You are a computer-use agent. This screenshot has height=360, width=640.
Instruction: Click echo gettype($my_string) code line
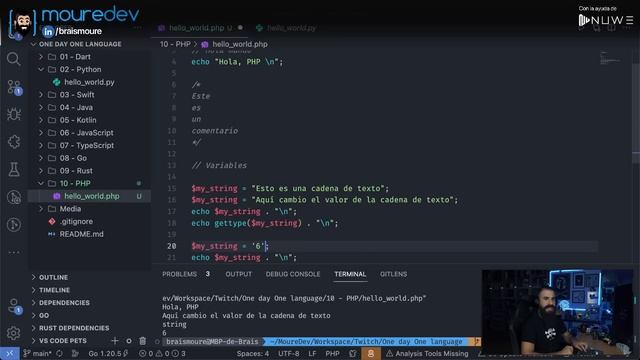(265, 223)
